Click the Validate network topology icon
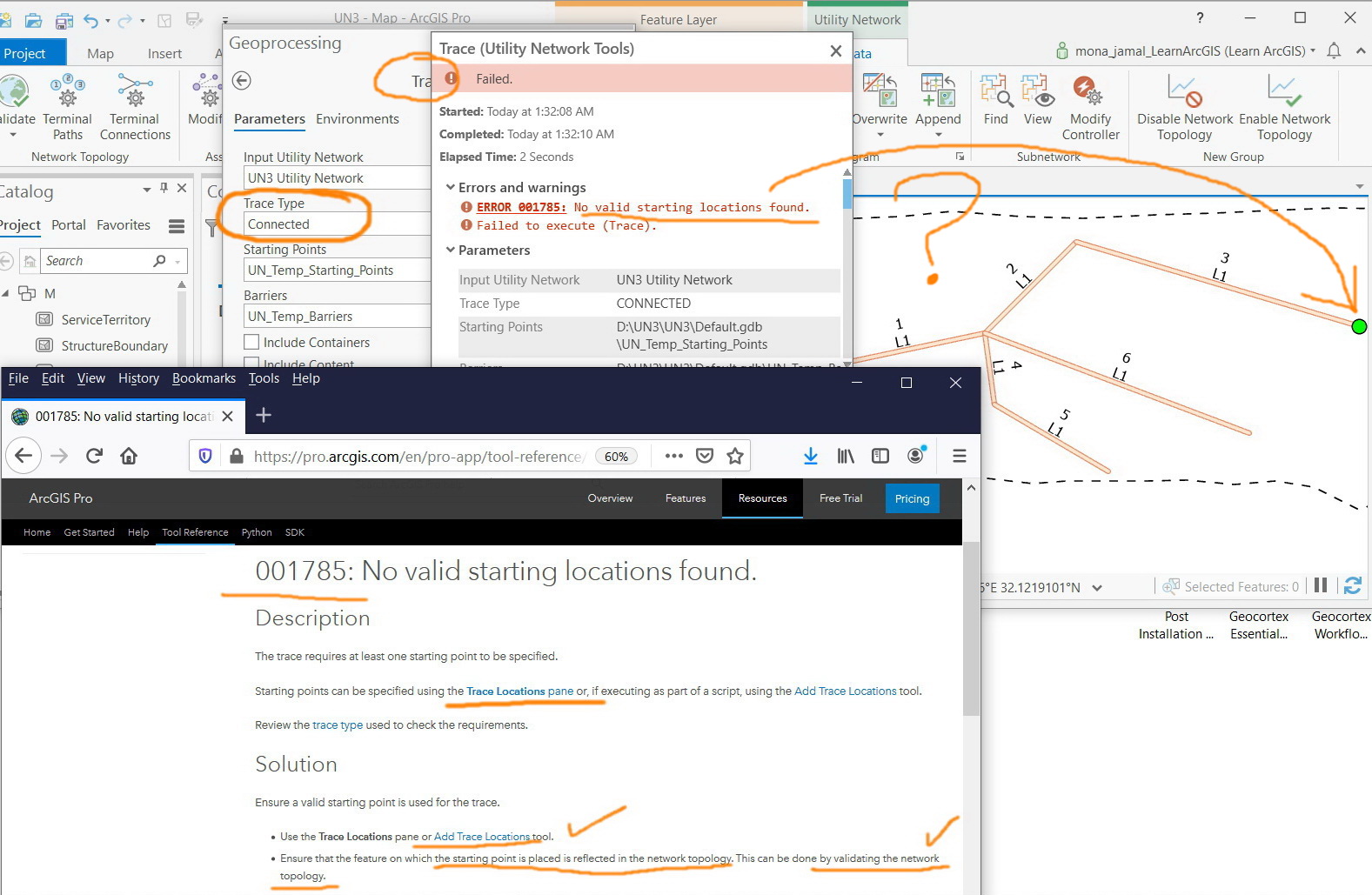This screenshot has height=895, width=1372. click(12, 90)
